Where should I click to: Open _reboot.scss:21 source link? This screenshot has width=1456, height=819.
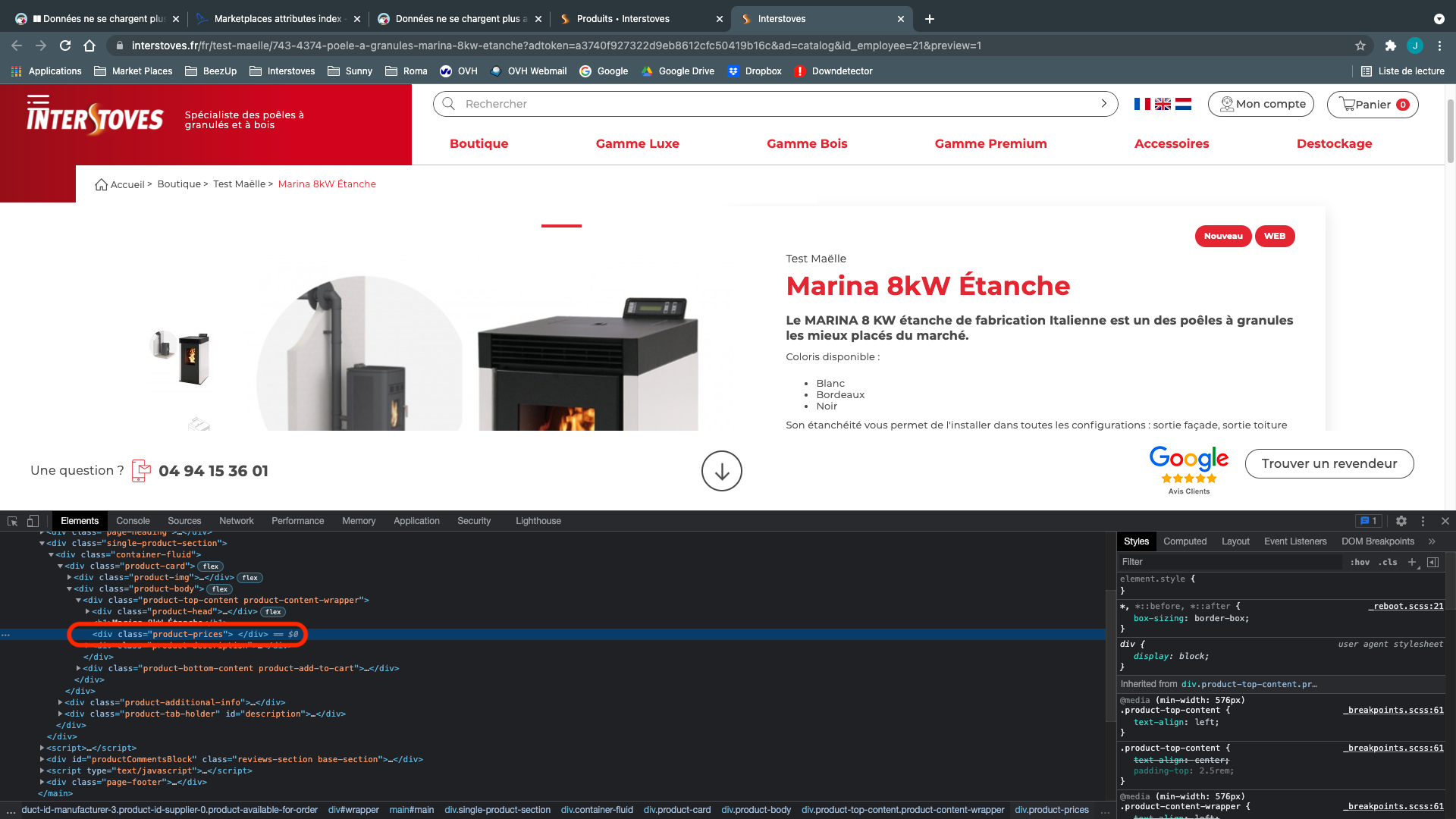click(1406, 606)
